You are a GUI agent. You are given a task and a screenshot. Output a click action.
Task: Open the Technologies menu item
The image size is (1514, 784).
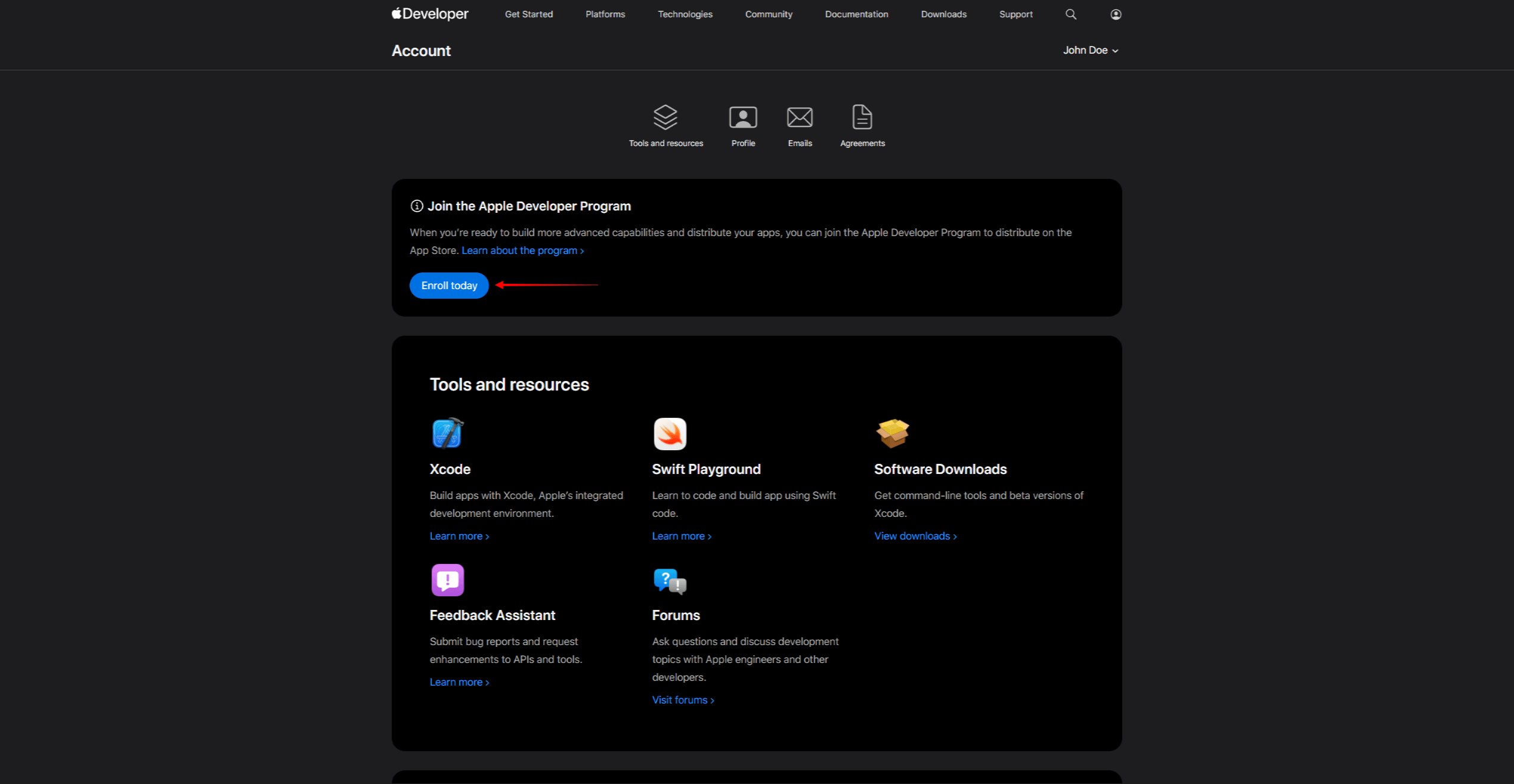(685, 14)
